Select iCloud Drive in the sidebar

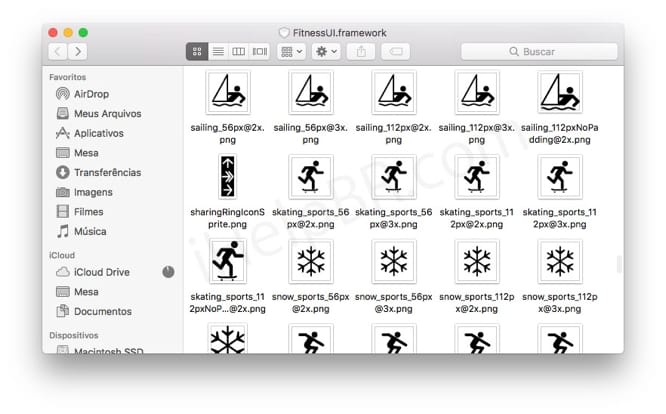pos(101,272)
